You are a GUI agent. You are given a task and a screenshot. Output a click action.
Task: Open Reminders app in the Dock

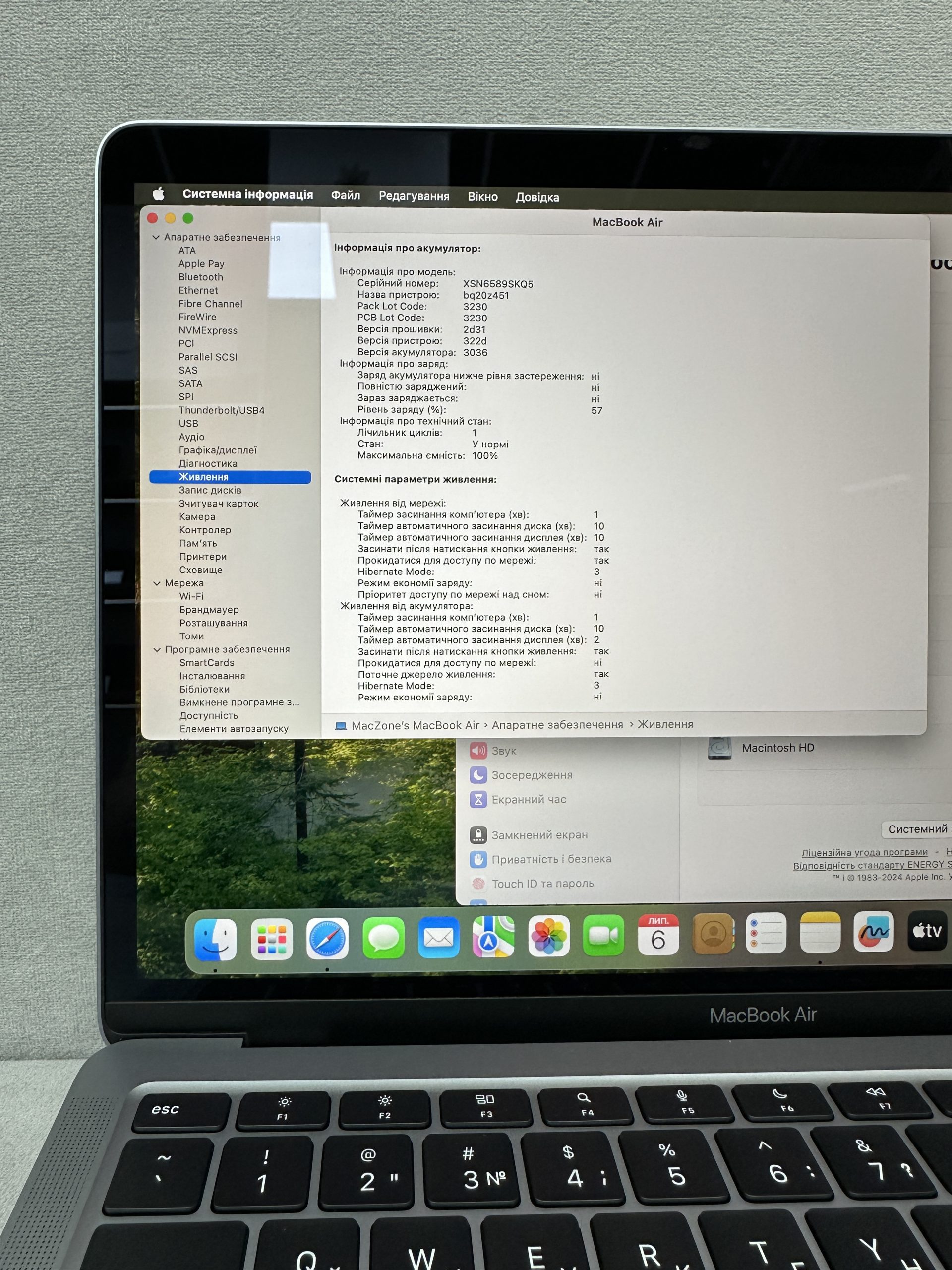(766, 933)
